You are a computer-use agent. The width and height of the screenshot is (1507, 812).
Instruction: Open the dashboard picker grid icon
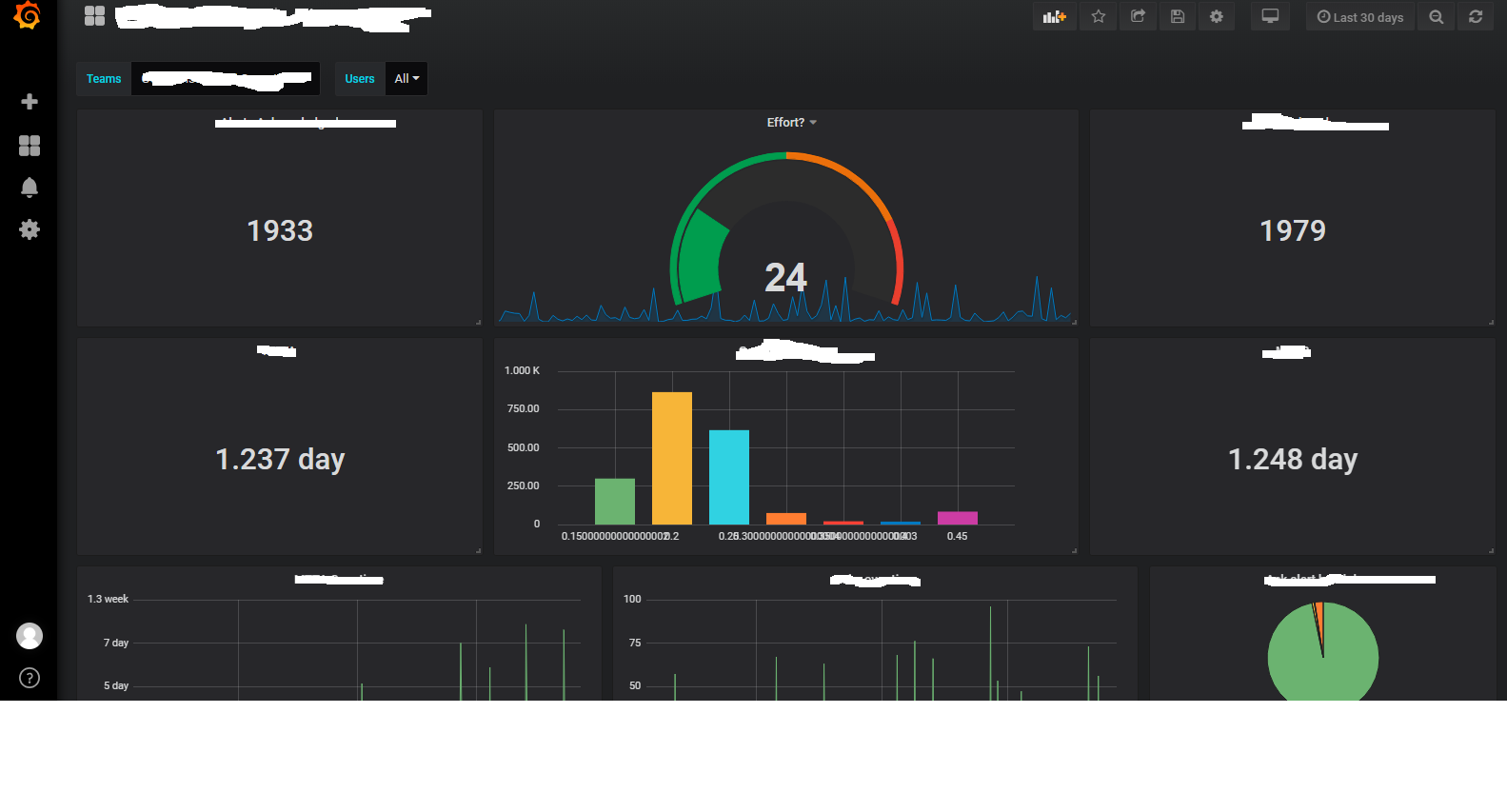pyautogui.click(x=95, y=16)
